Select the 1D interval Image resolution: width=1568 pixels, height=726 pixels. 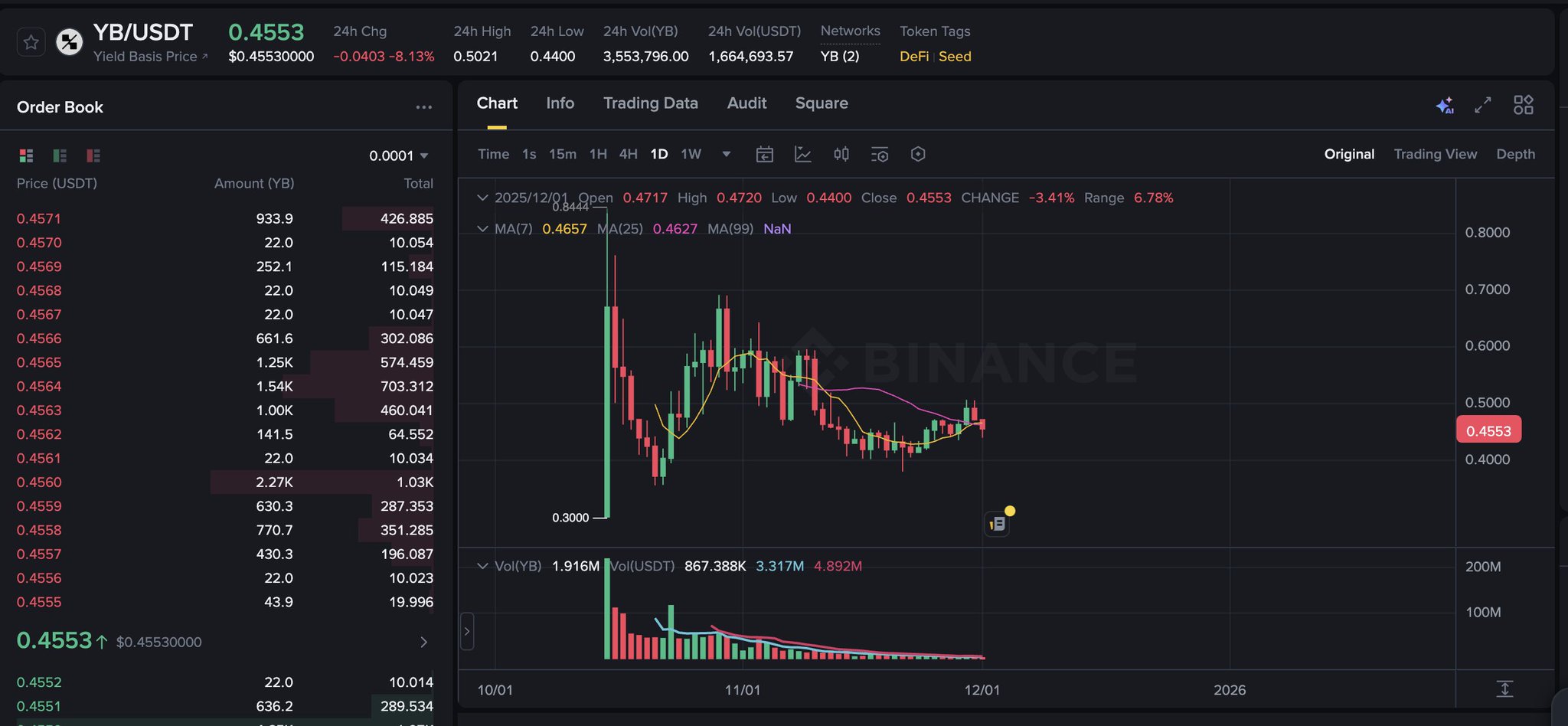(659, 154)
